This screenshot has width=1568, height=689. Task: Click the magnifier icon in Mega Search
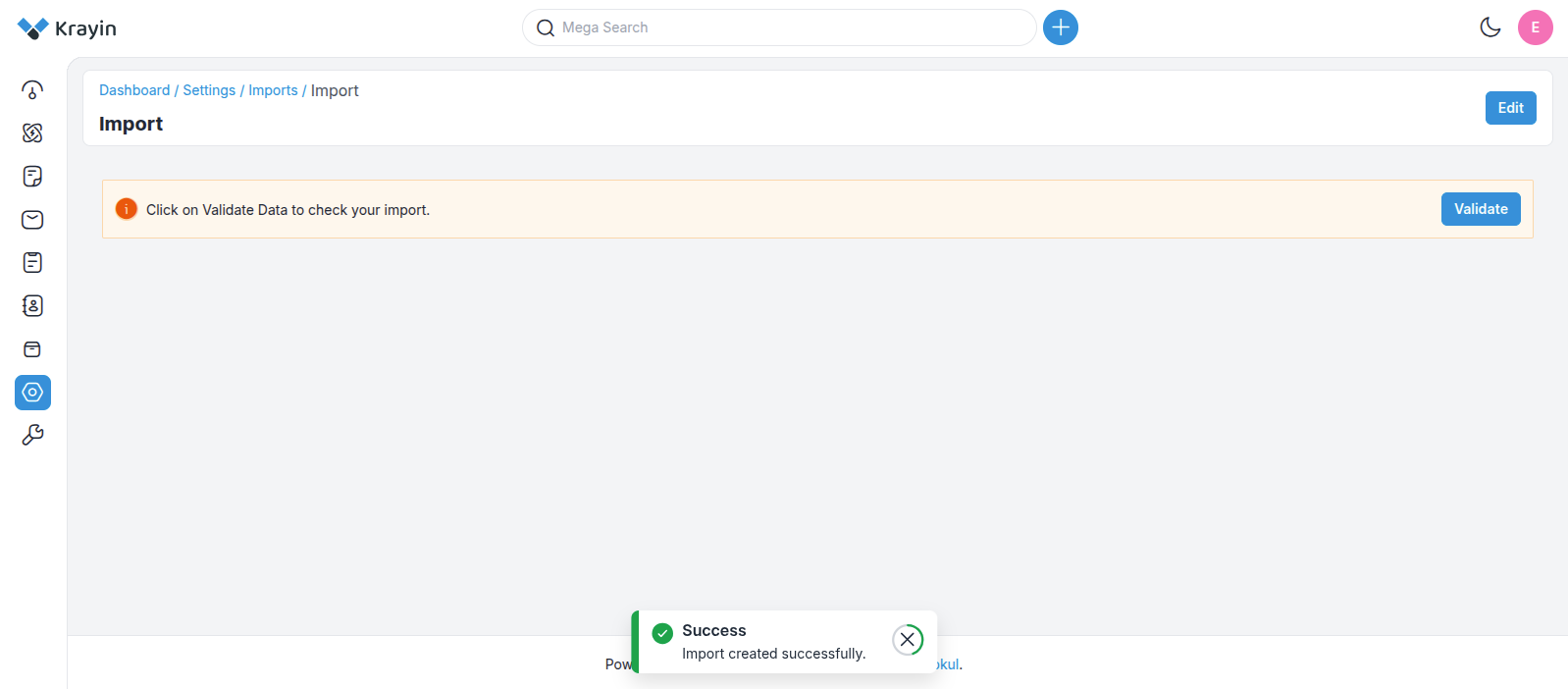(x=546, y=28)
